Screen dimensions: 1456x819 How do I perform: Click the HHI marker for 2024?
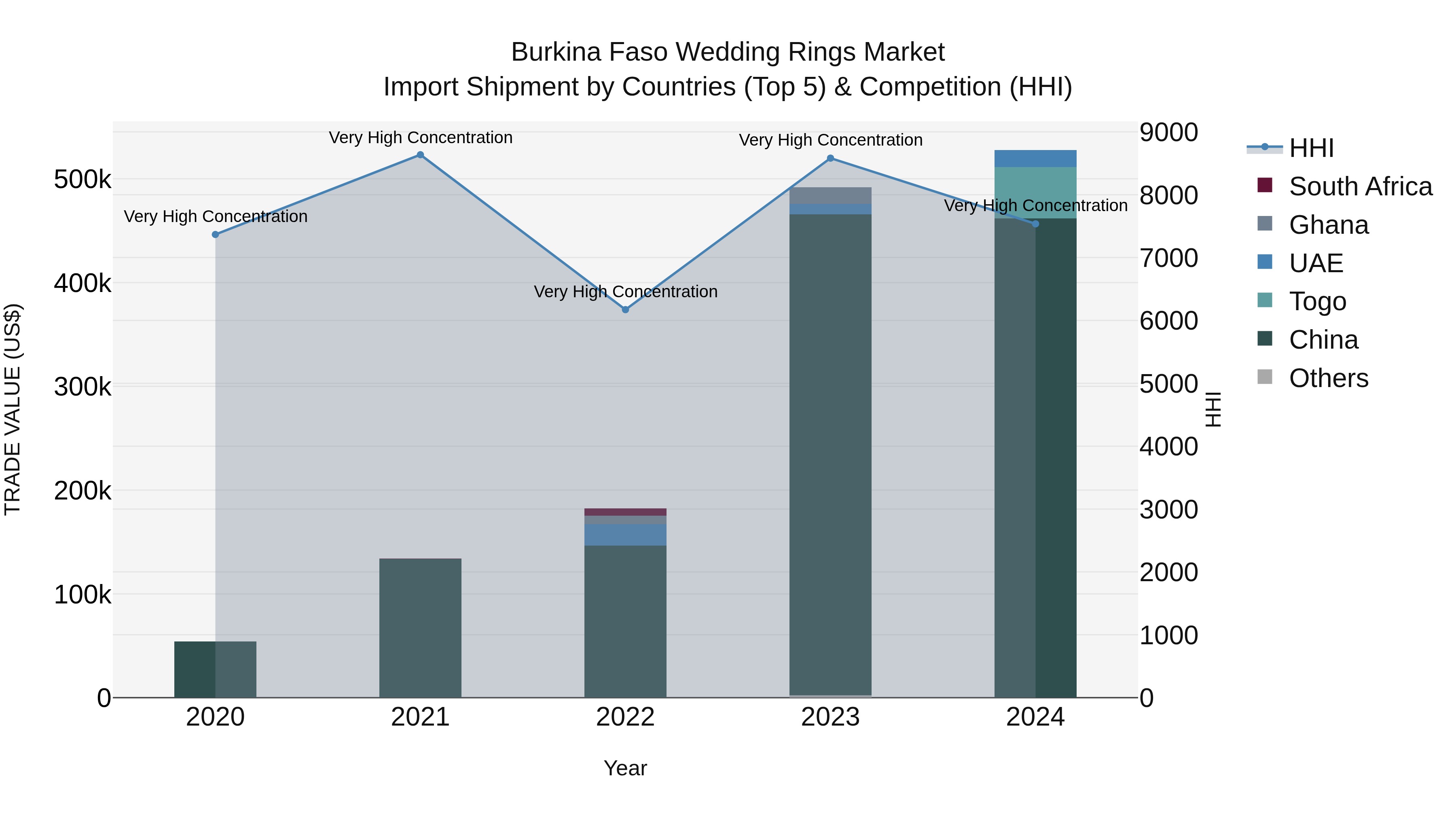click(x=1035, y=224)
